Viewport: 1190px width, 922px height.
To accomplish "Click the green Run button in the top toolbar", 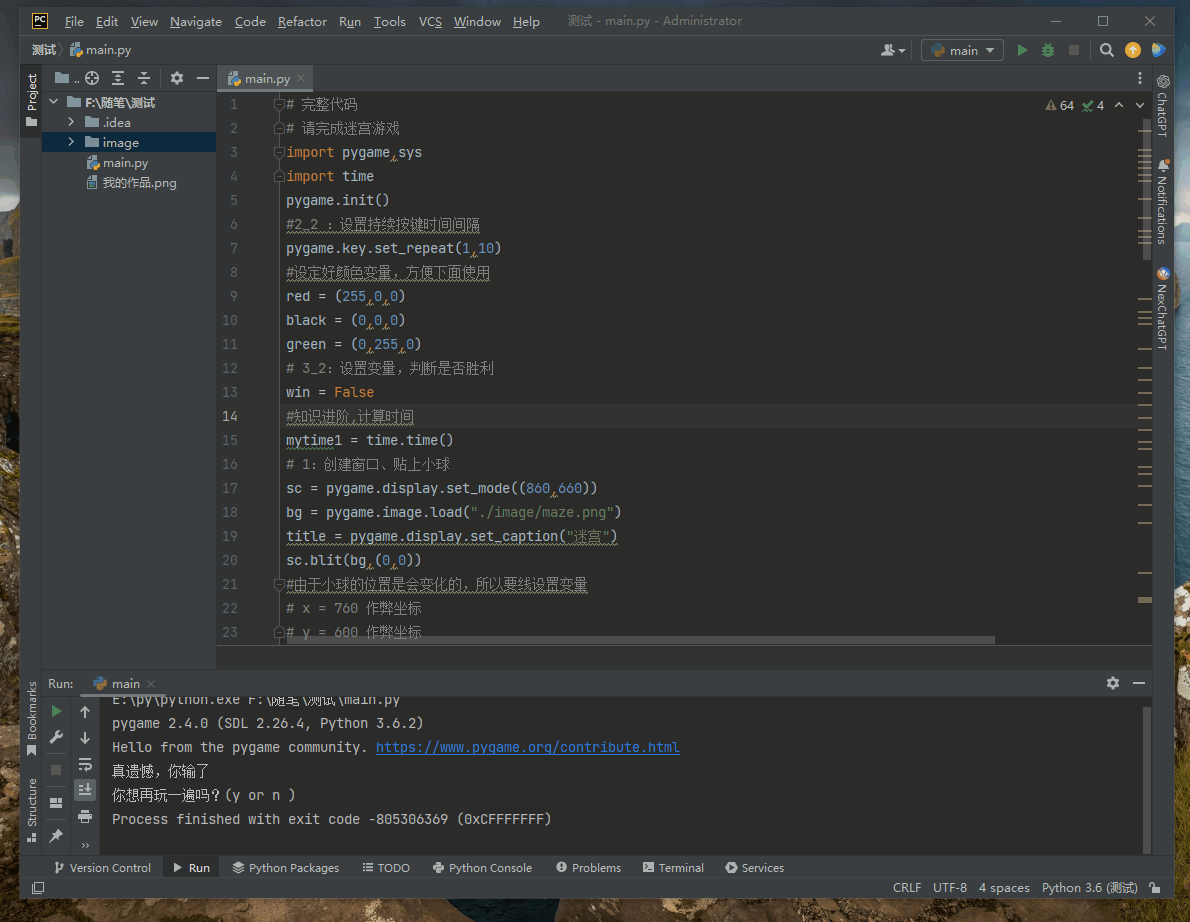I will pos(1022,50).
